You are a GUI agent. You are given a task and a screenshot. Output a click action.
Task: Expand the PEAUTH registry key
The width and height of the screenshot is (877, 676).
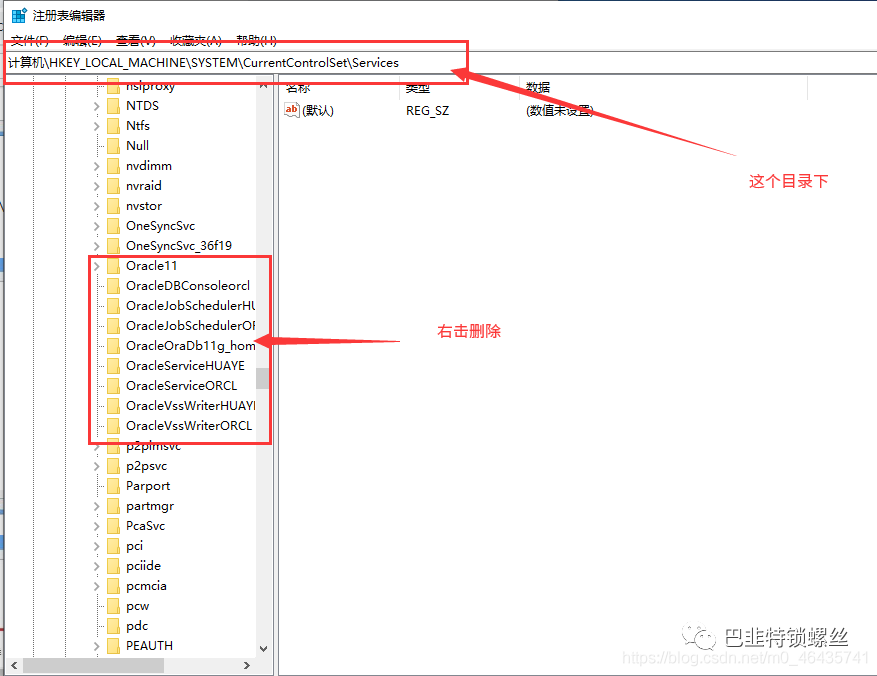[96, 646]
